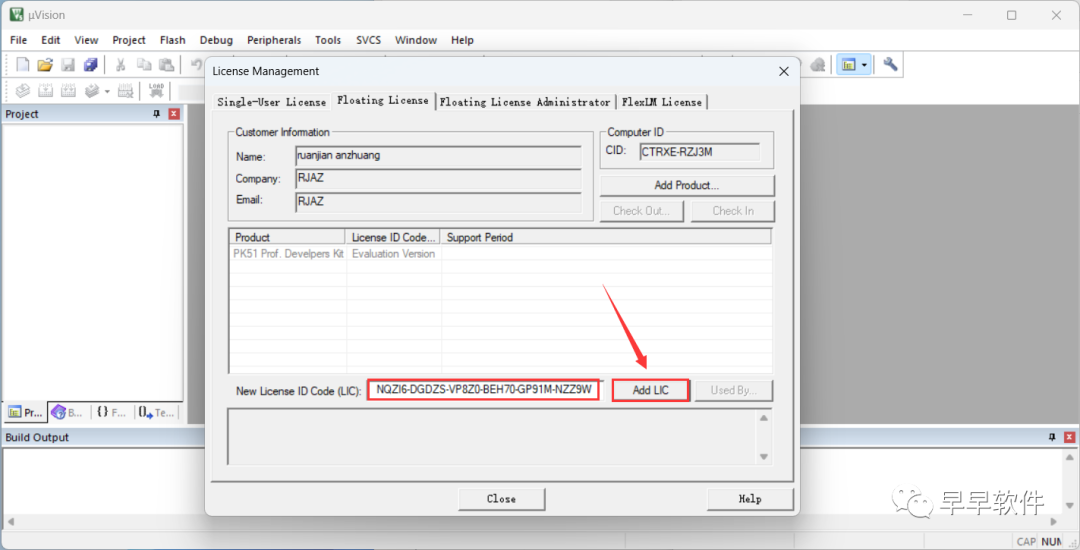Pin the Project panel with the pushpin icon
The height and width of the screenshot is (550, 1080).
point(156,114)
